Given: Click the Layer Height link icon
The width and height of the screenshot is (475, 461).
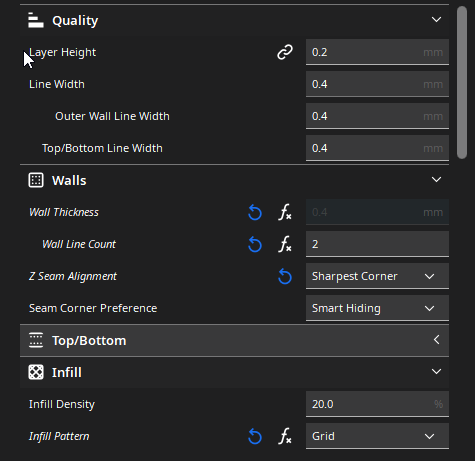Looking at the screenshot, I should tap(285, 52).
